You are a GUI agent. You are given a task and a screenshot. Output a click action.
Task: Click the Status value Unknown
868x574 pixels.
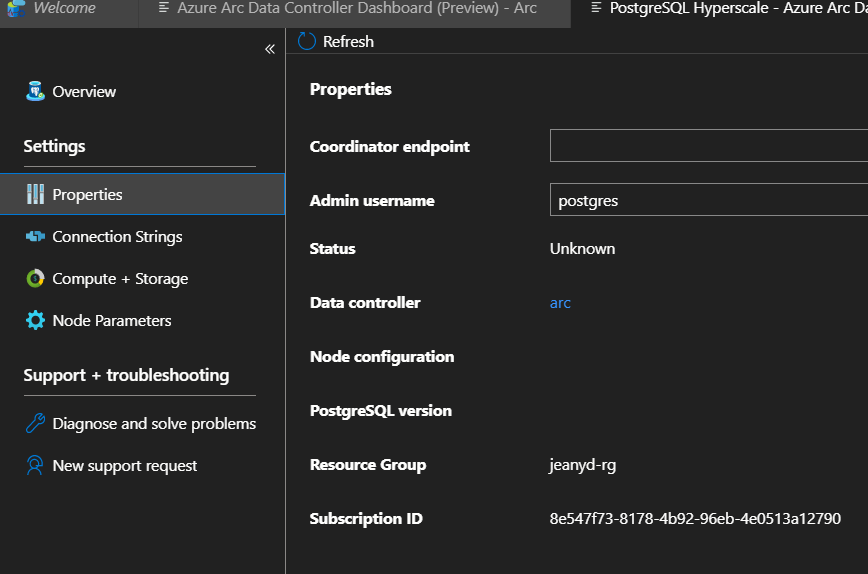click(x=582, y=249)
